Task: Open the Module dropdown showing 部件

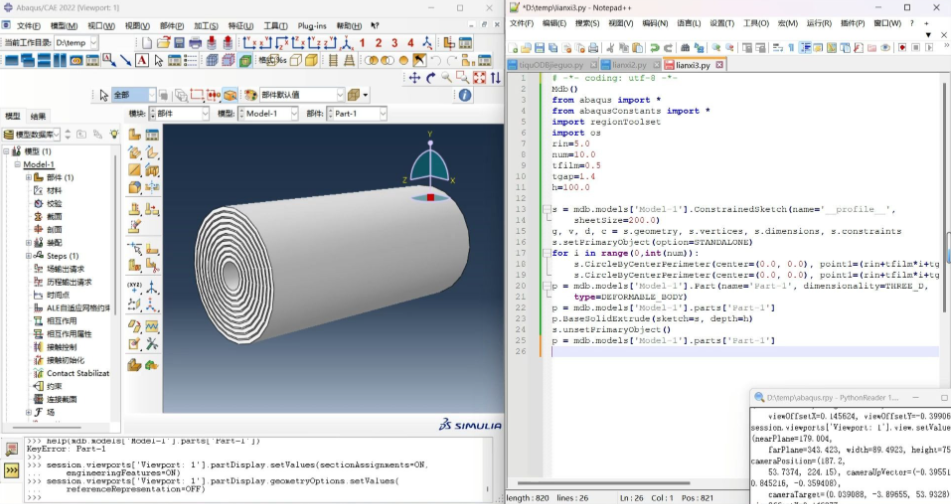Action: 205,113
